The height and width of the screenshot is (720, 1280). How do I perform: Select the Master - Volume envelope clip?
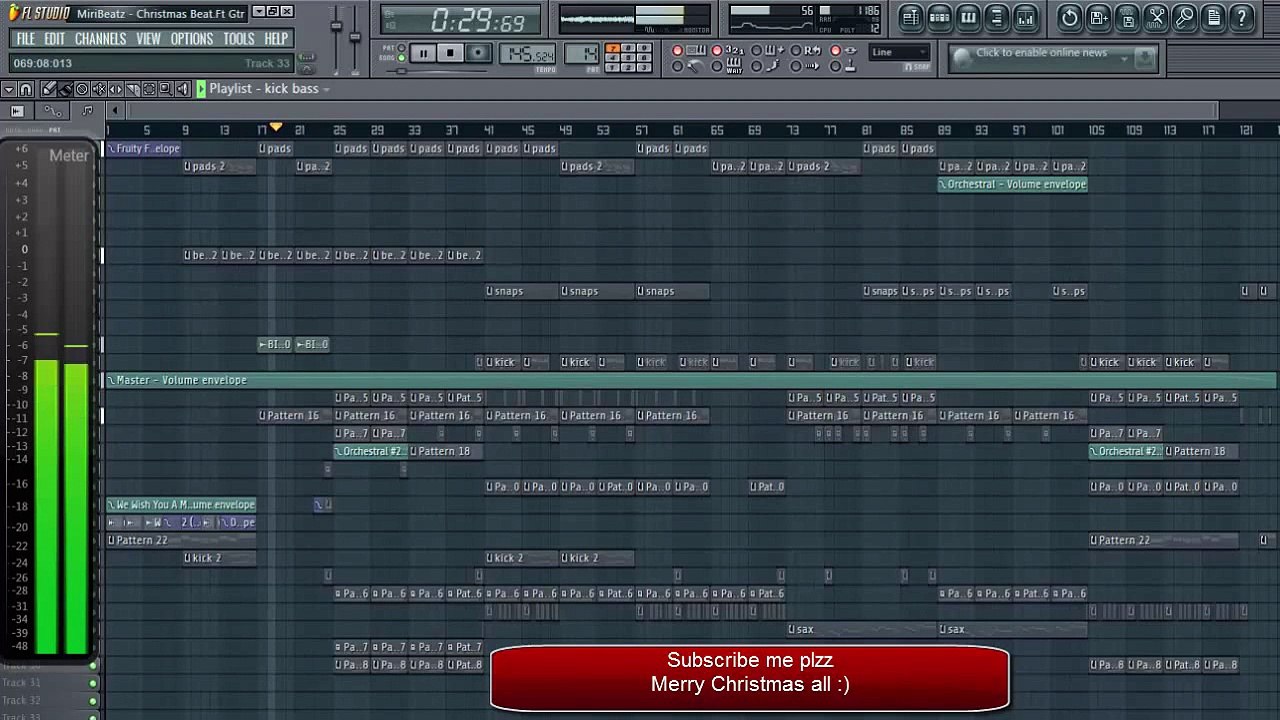tap(691, 380)
